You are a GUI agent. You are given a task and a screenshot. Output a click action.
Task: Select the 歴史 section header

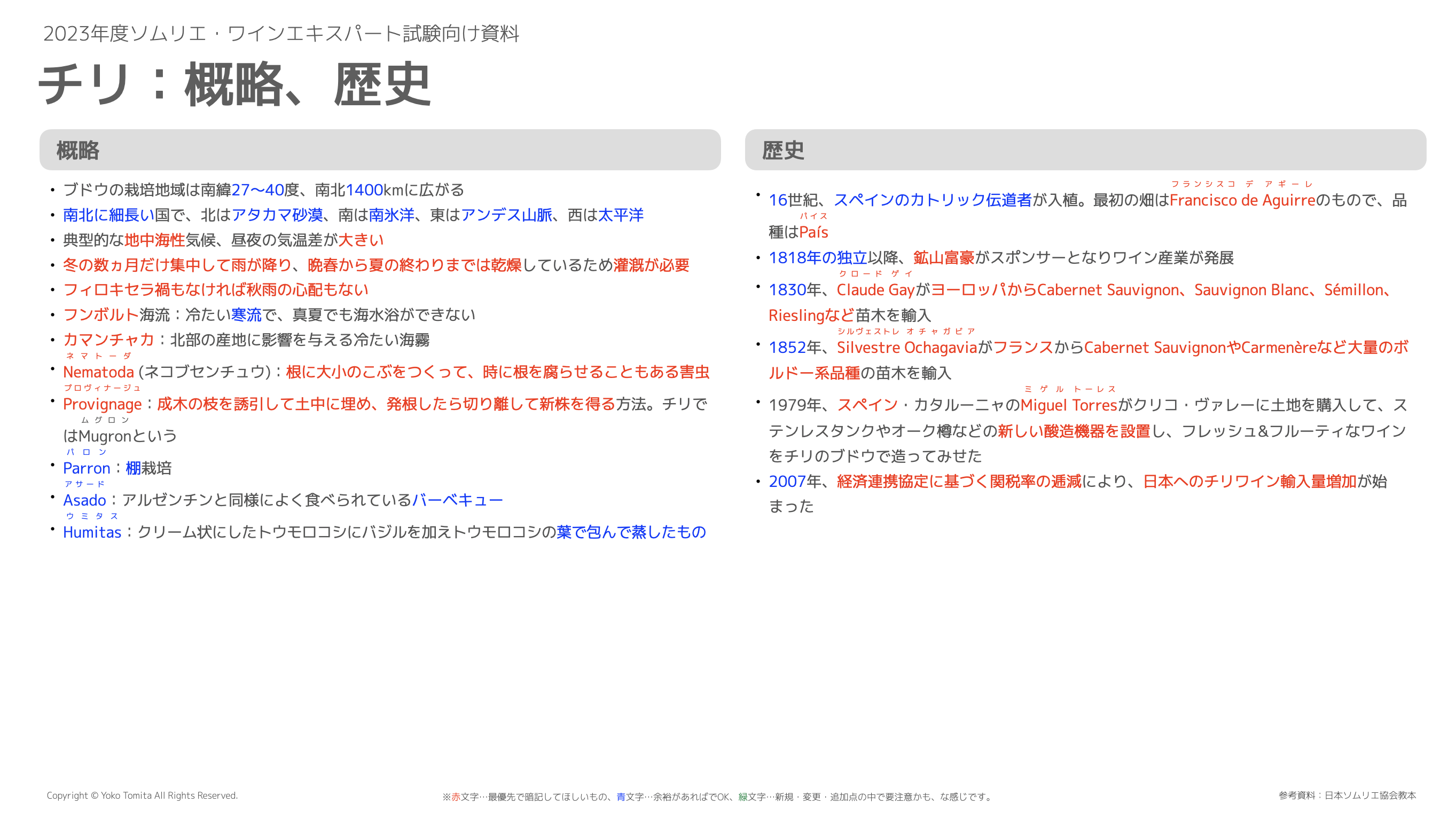[1085, 149]
